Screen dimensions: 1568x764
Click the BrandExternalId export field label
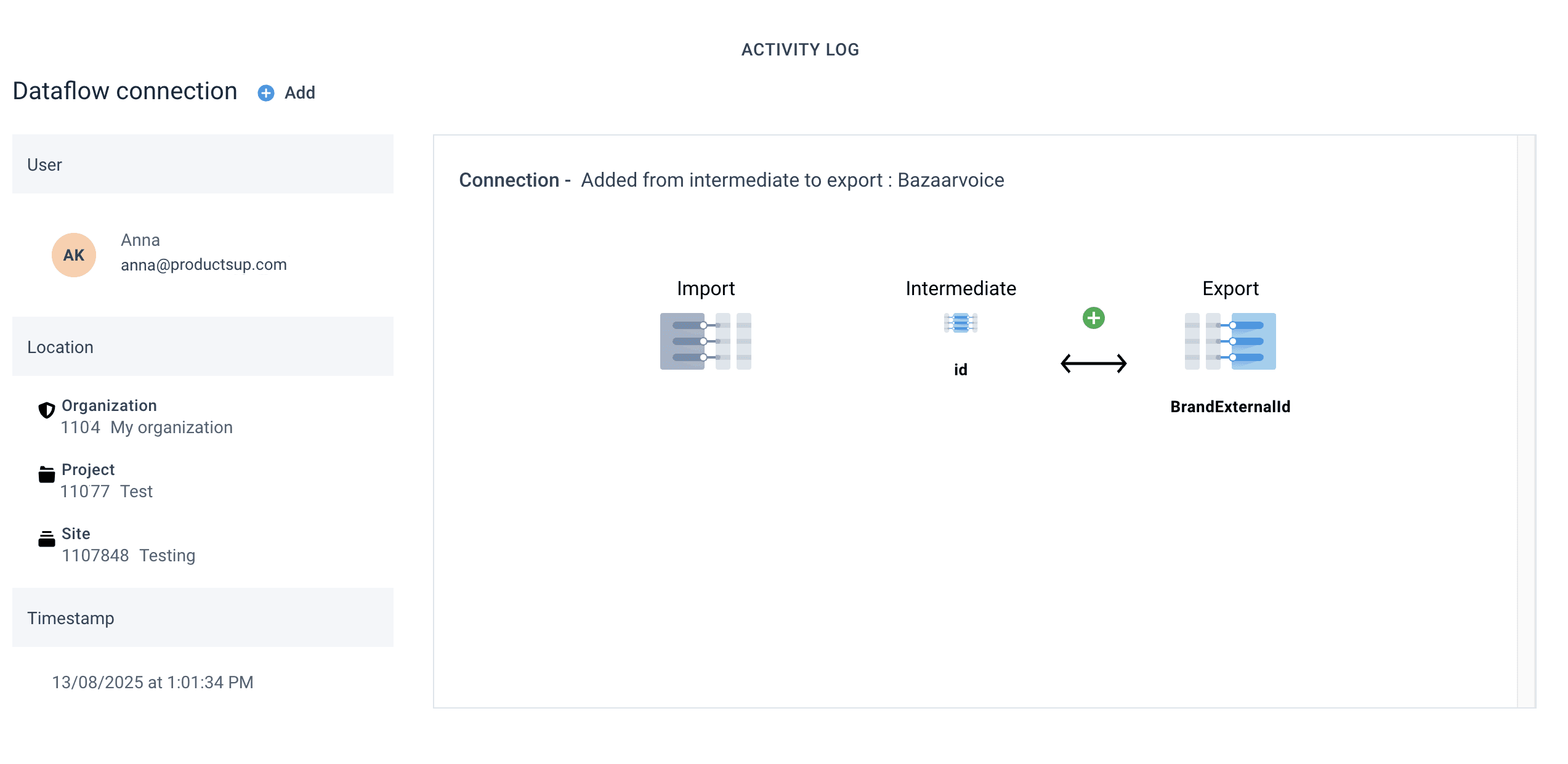pyautogui.click(x=1230, y=407)
